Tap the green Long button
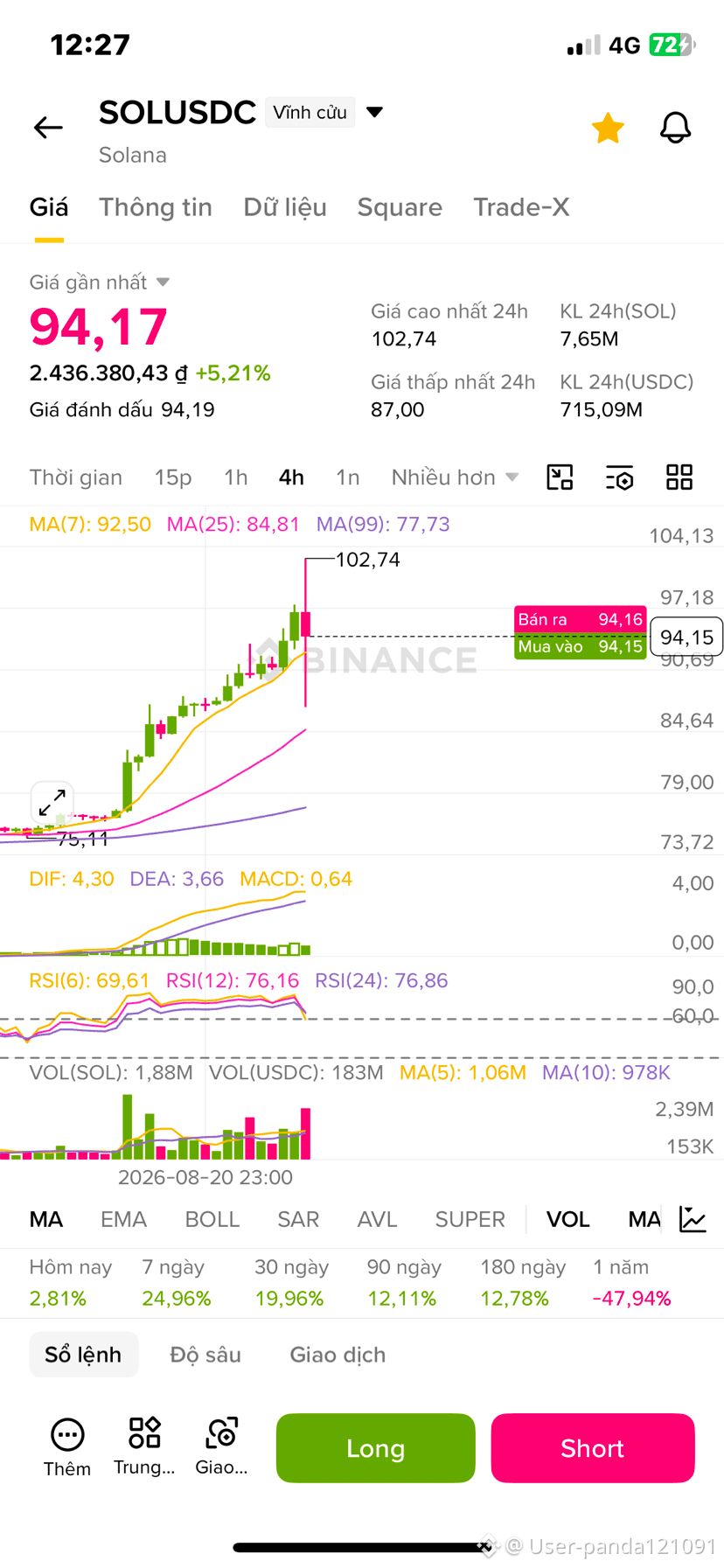Screen dimensions: 724x1568 (x=376, y=1448)
